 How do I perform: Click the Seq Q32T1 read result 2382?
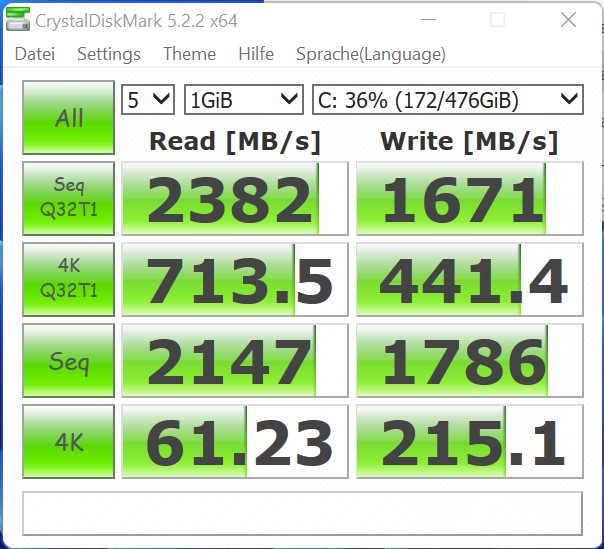pos(235,198)
